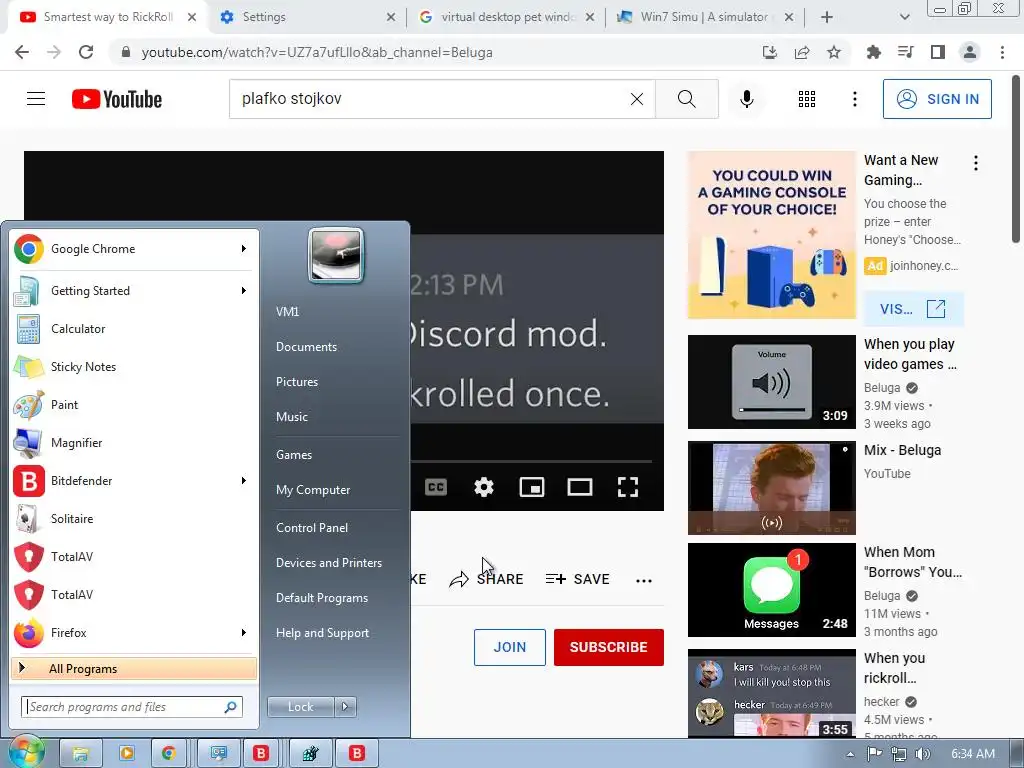Viewport: 1024px width, 768px height.
Task: Bookmark this page with the star icon
Action: (x=834, y=52)
